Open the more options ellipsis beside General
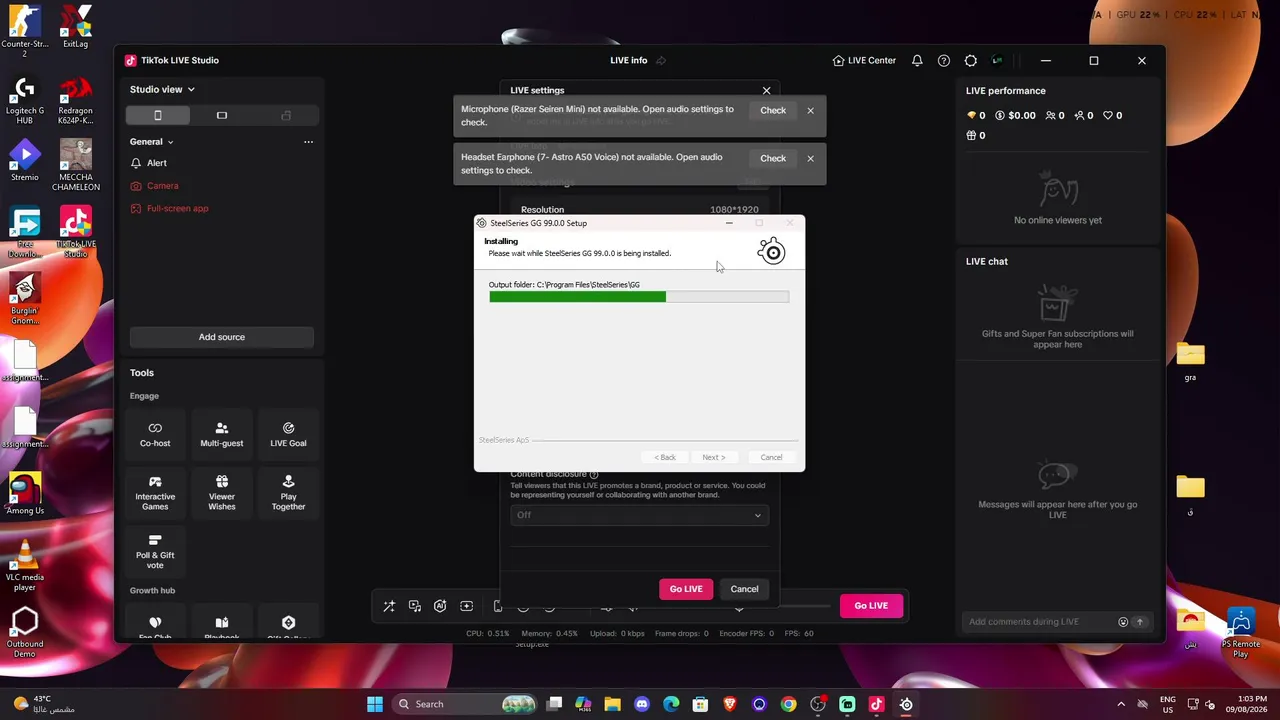 pos(308,142)
